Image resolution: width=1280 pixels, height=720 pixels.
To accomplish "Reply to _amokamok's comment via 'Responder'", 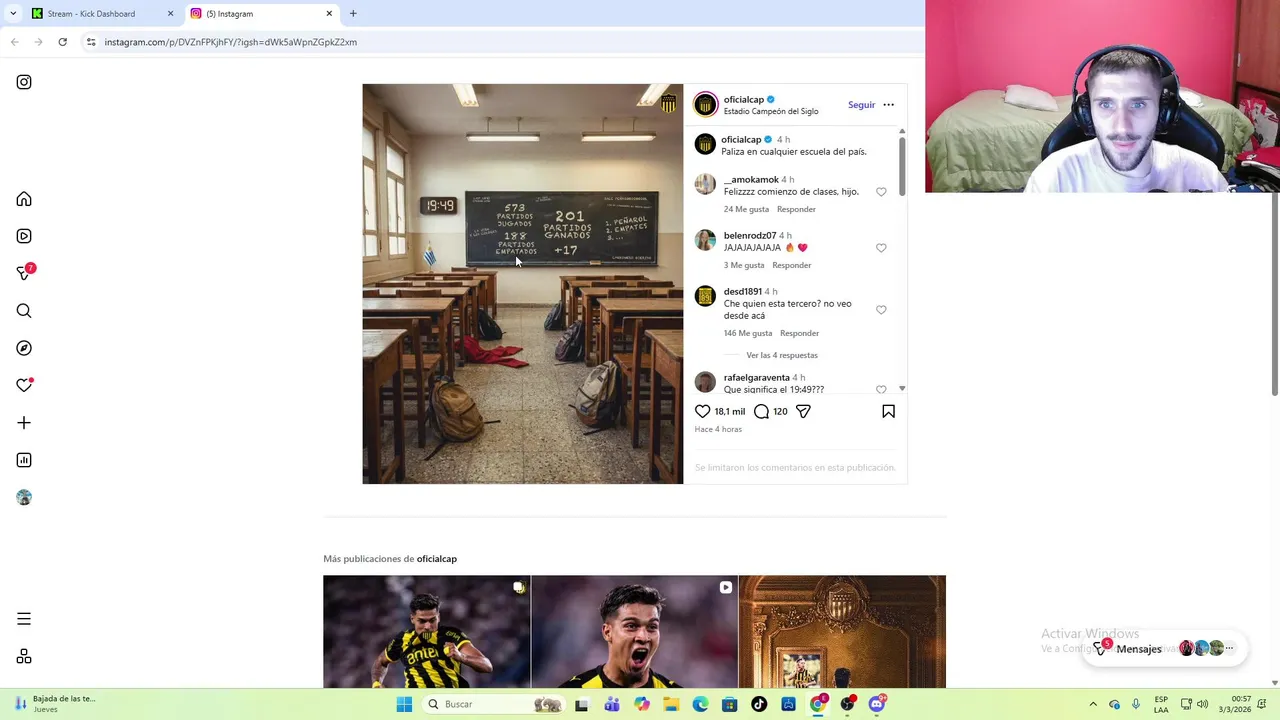I will pos(796,209).
